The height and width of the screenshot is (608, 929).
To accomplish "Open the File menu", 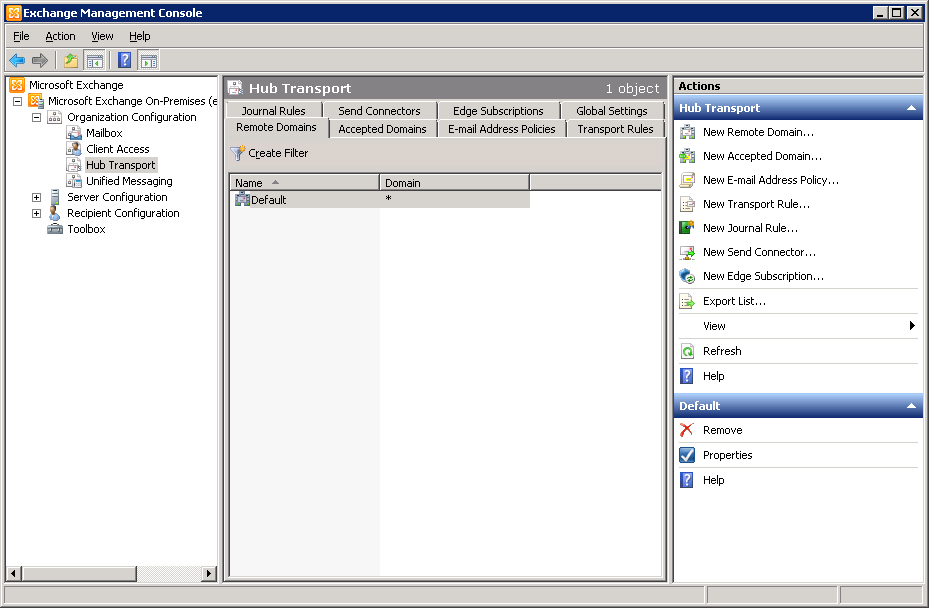I will pyautogui.click(x=21, y=36).
